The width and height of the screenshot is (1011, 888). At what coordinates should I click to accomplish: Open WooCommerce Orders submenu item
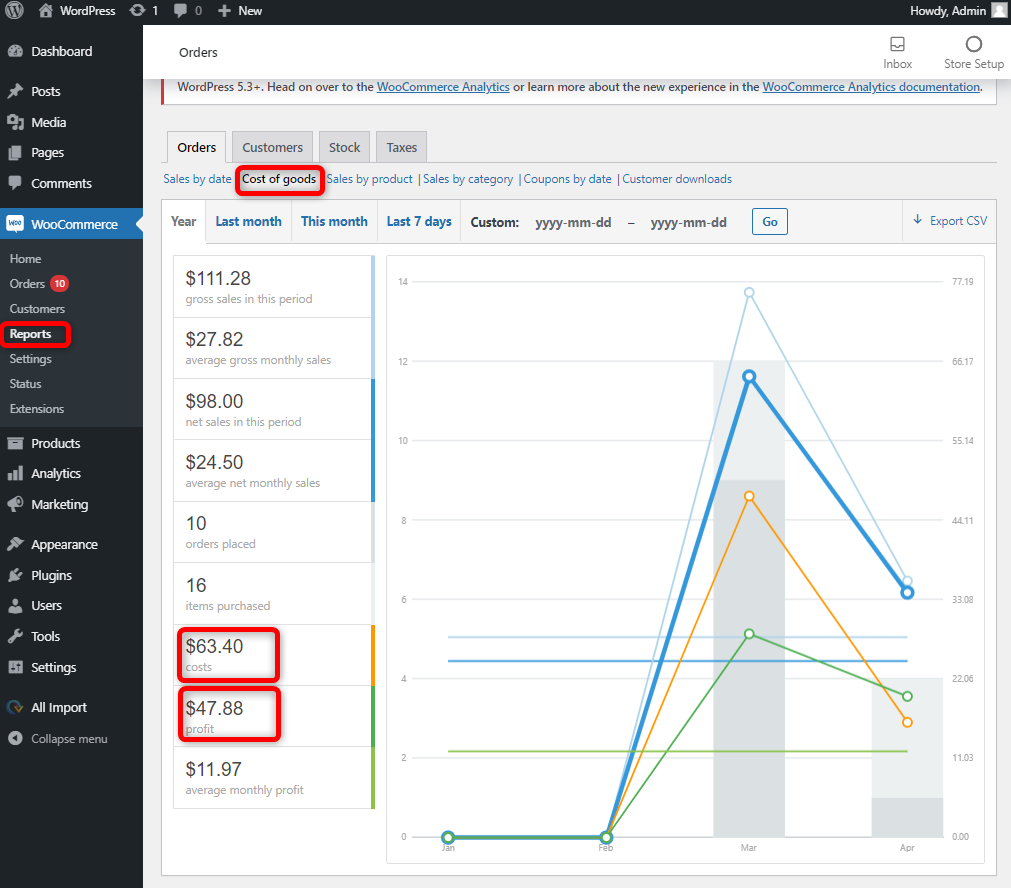[x=27, y=283]
